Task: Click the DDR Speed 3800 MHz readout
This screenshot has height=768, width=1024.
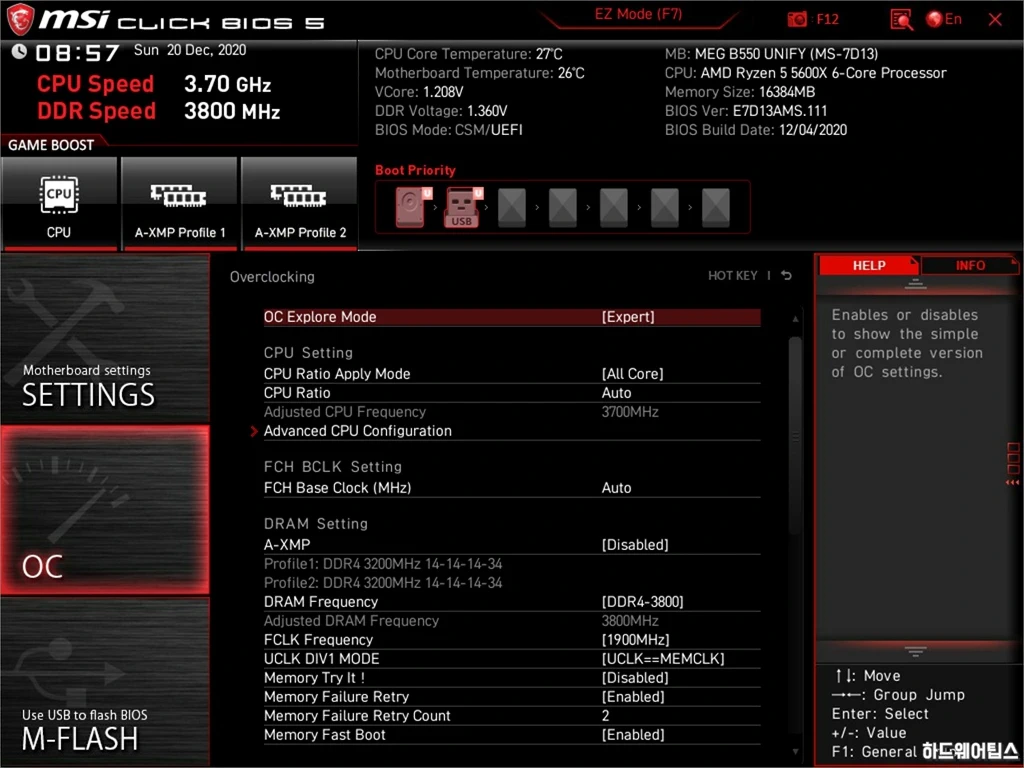Action: [158, 111]
